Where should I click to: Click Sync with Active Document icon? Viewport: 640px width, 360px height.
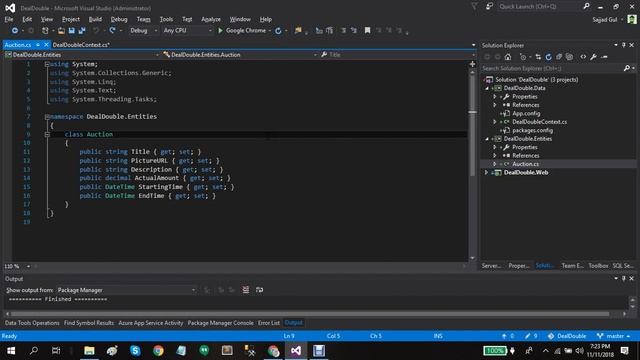click(538, 57)
